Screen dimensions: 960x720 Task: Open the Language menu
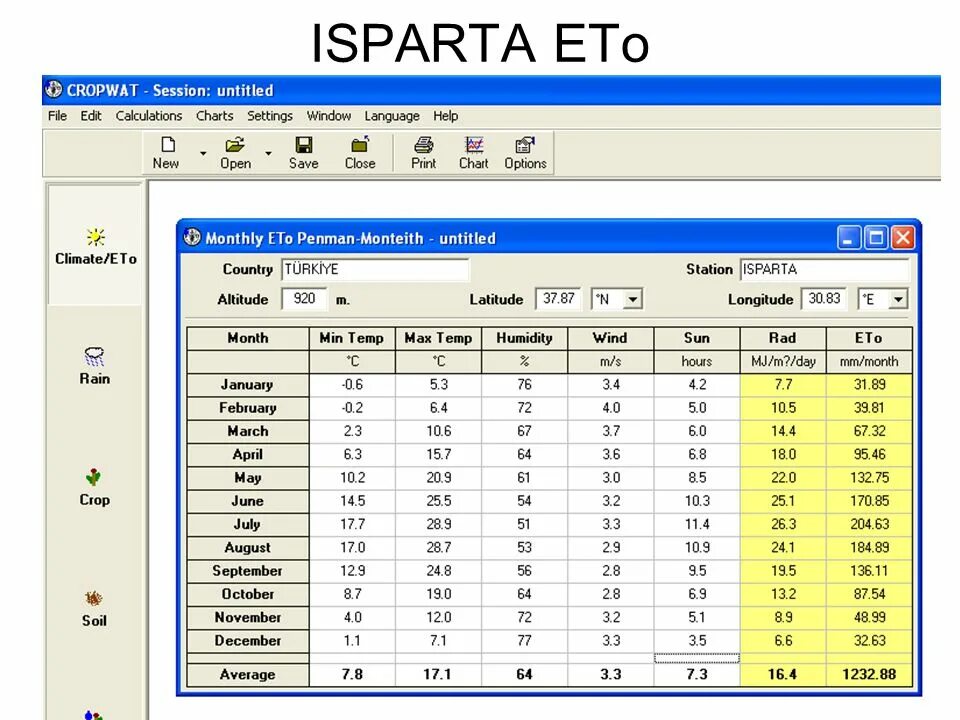point(392,116)
